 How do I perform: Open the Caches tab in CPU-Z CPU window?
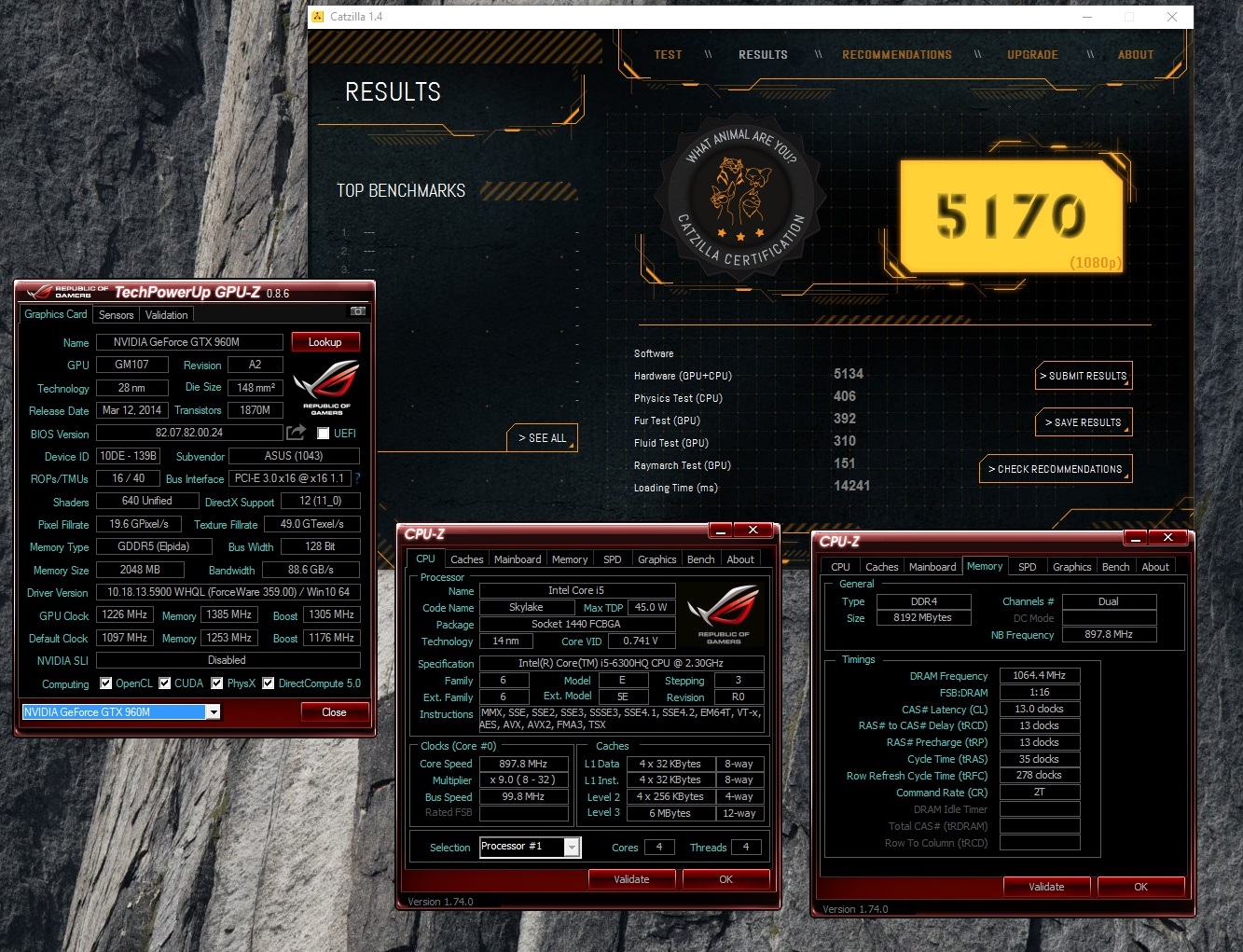click(466, 559)
